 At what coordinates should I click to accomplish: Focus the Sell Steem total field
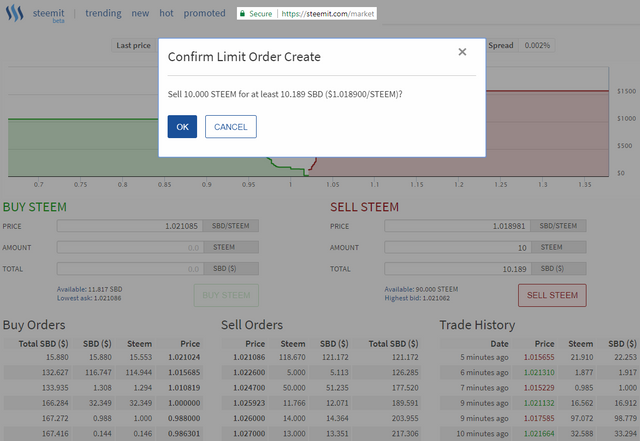(457, 269)
